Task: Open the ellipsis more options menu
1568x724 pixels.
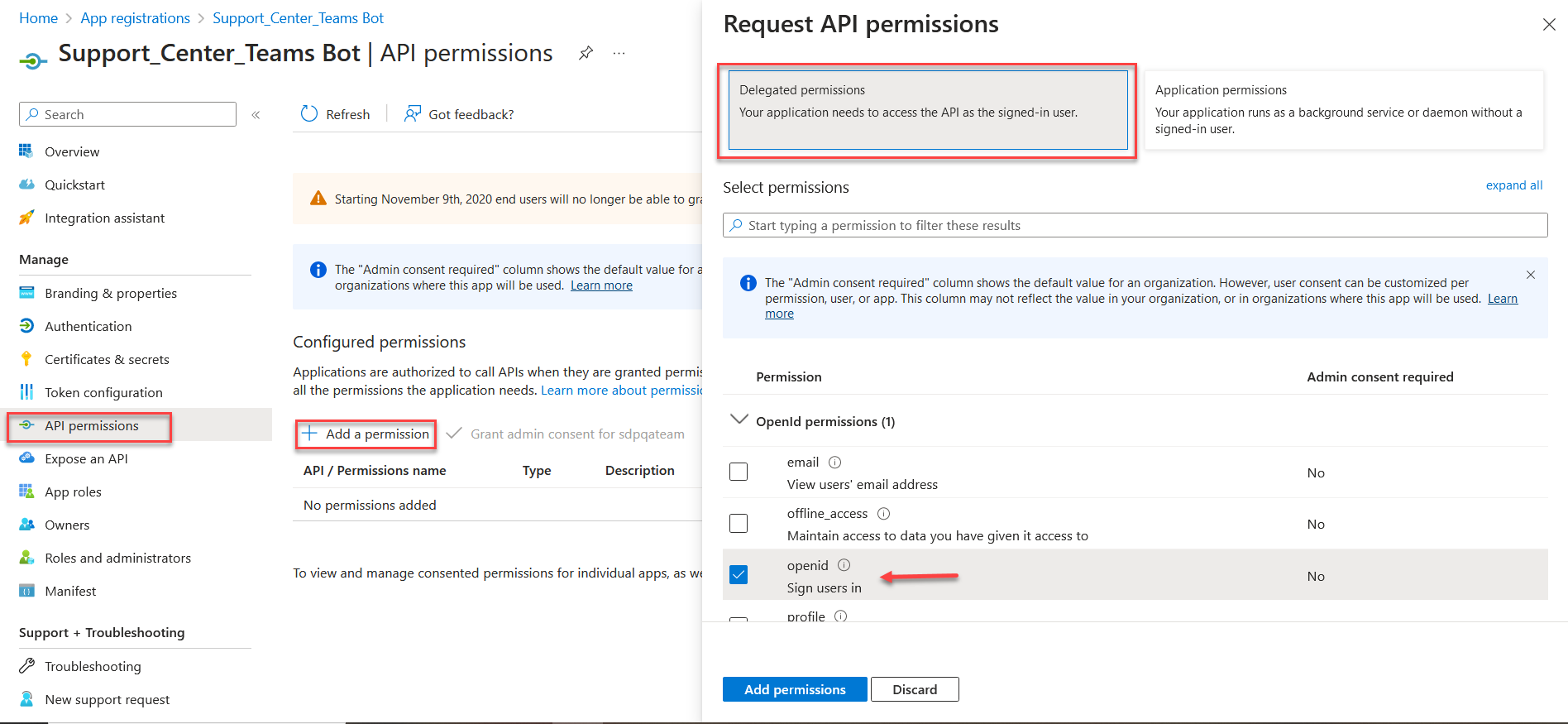Action: pos(619,54)
